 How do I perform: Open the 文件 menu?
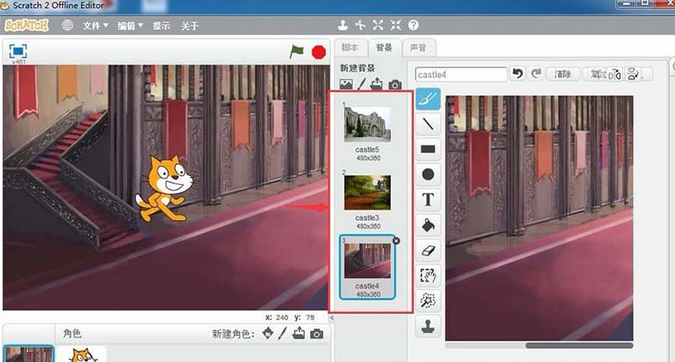[96, 26]
